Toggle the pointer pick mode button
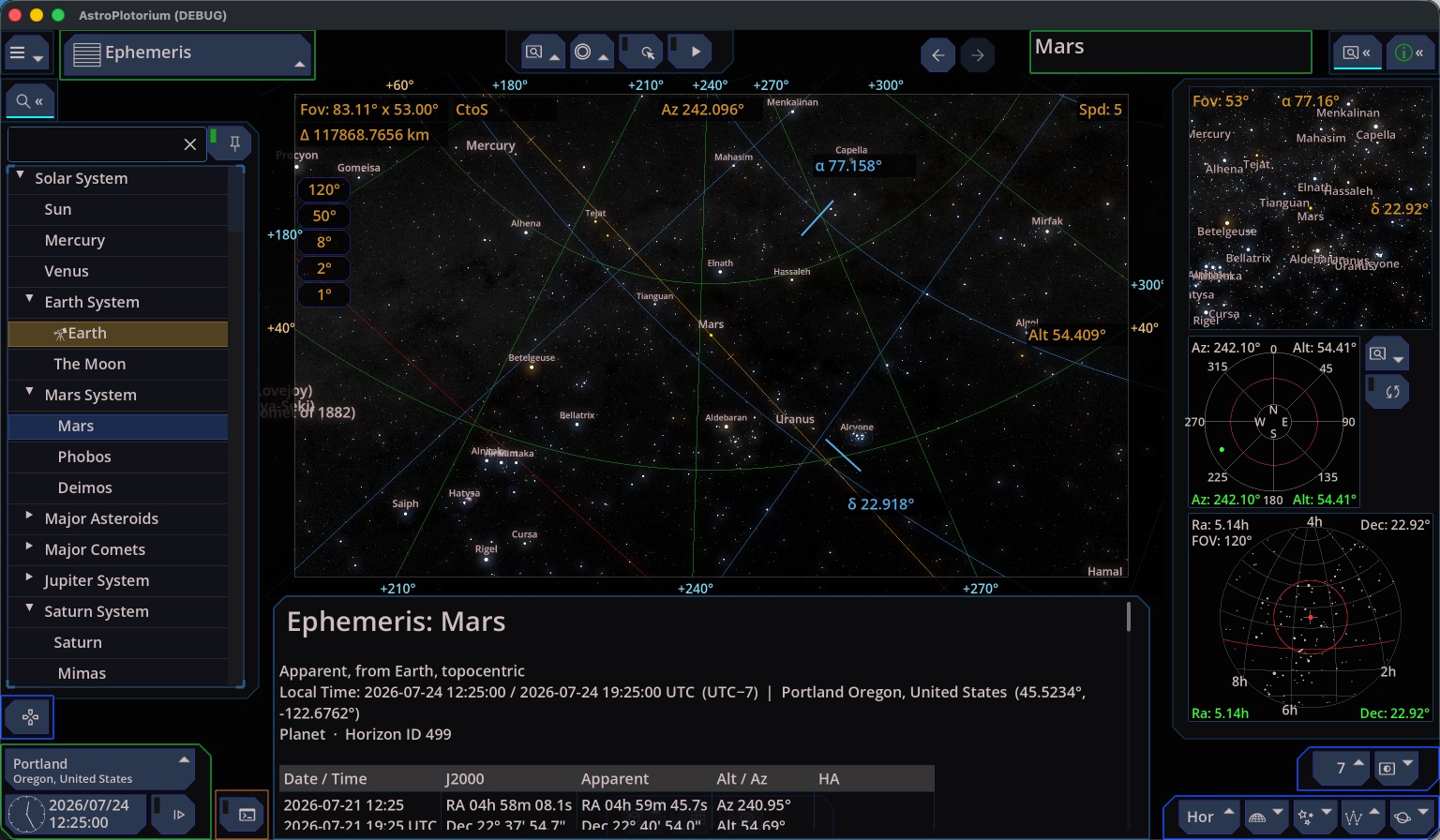Screen dimensions: 1440x840 pyautogui.click(x=640, y=52)
